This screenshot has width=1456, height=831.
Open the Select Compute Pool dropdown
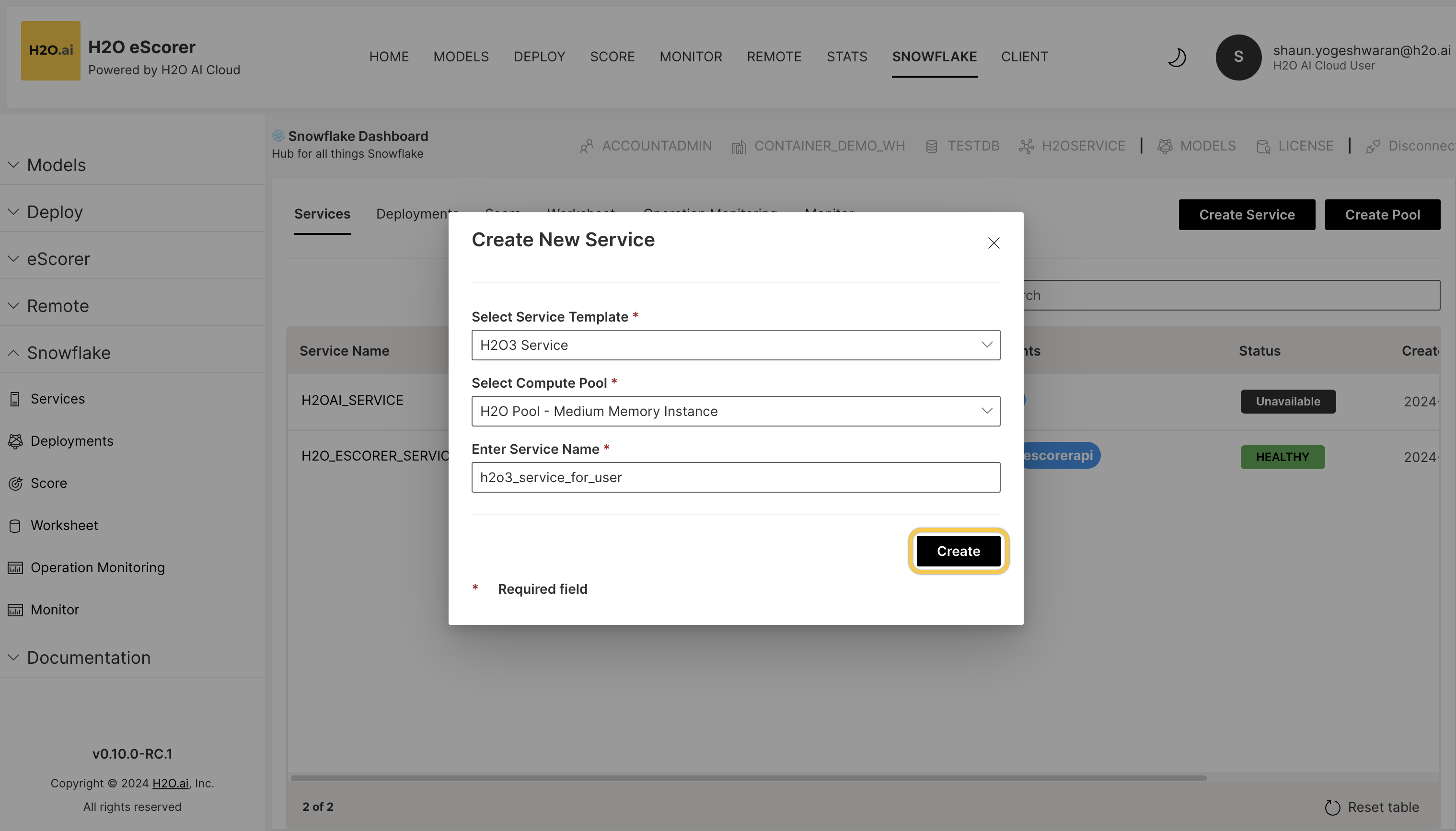pos(735,411)
